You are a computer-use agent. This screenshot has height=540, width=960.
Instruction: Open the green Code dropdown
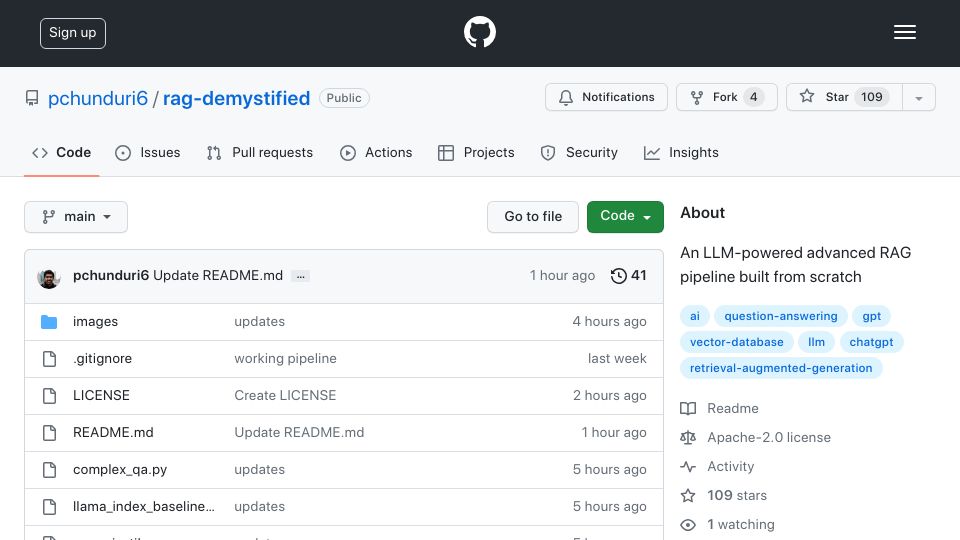pos(625,217)
